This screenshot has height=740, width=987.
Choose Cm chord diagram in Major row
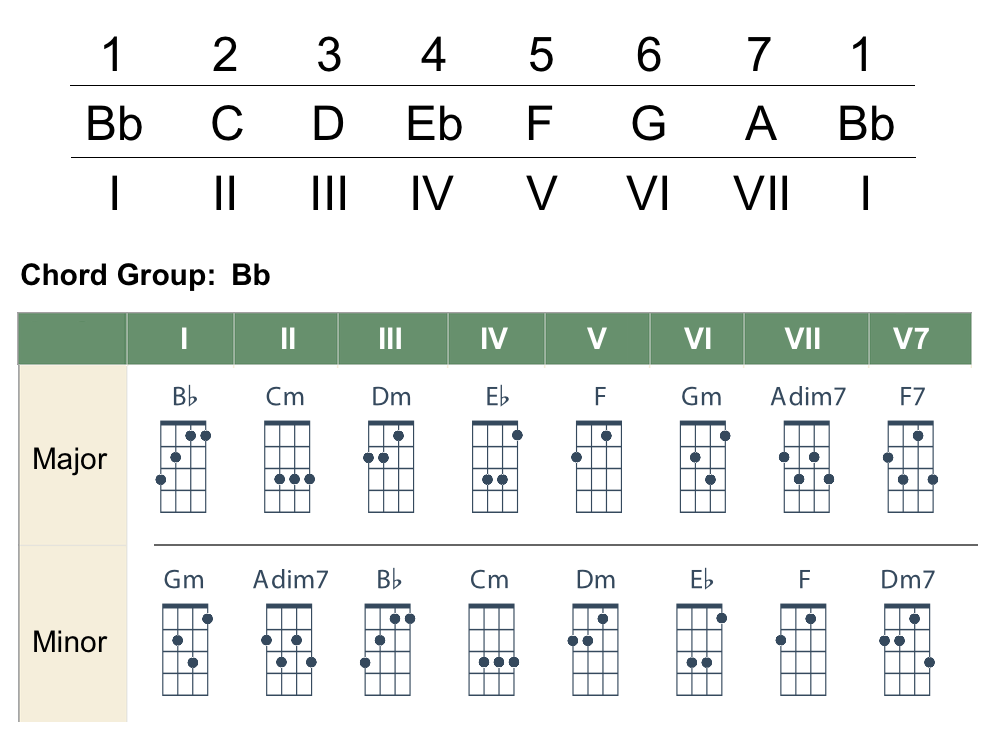click(x=287, y=467)
